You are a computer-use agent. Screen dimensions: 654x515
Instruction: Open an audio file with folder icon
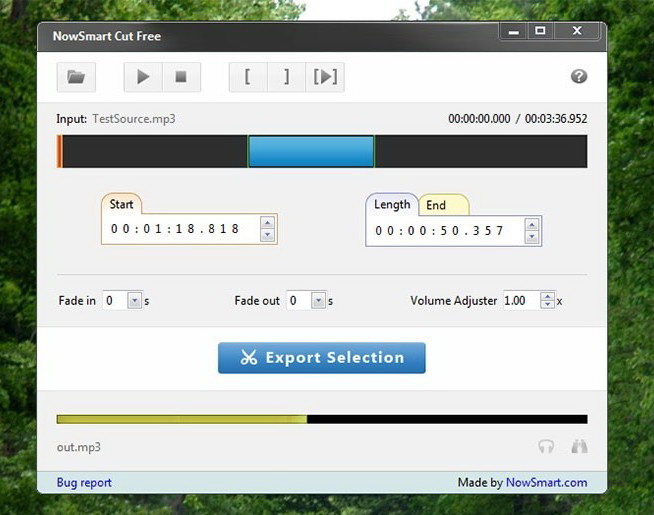76,77
